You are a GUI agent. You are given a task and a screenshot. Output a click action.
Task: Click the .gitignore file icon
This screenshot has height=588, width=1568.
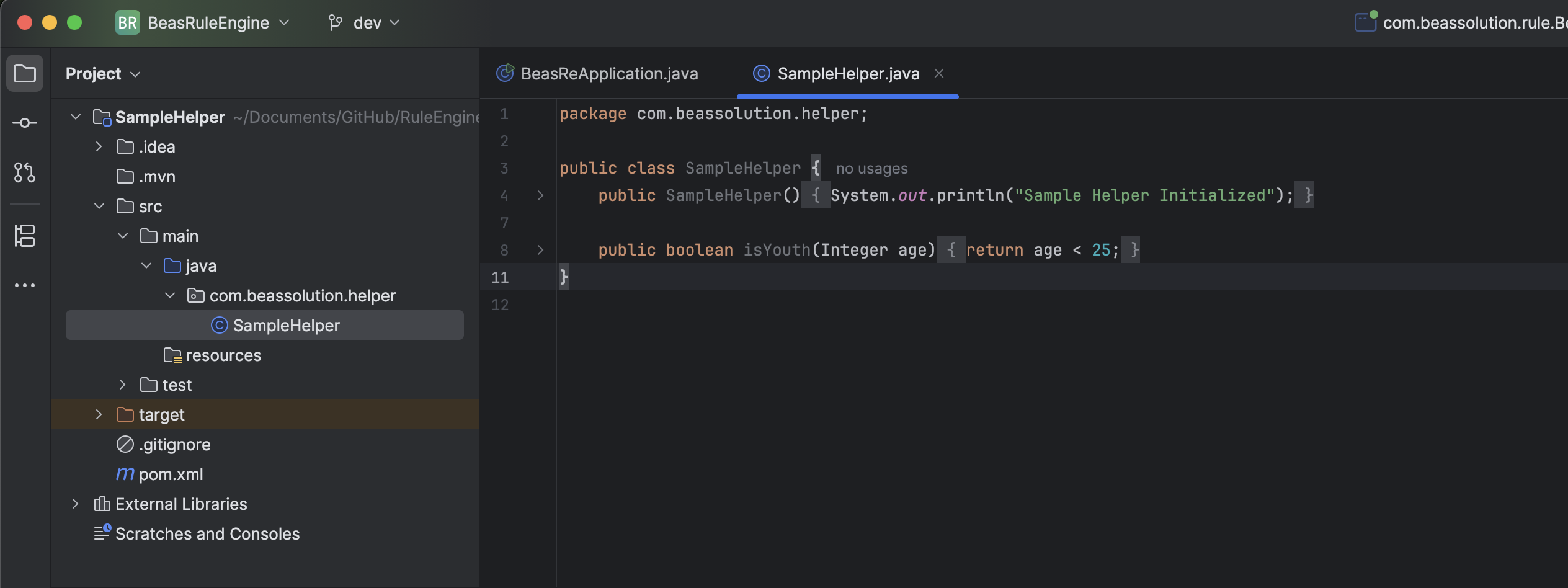coord(125,445)
